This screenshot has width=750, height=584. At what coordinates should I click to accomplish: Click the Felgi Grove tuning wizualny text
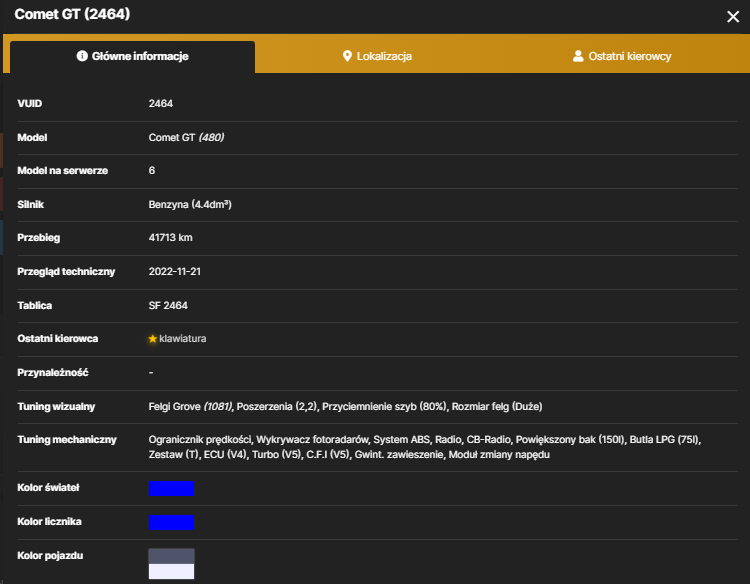190,407
